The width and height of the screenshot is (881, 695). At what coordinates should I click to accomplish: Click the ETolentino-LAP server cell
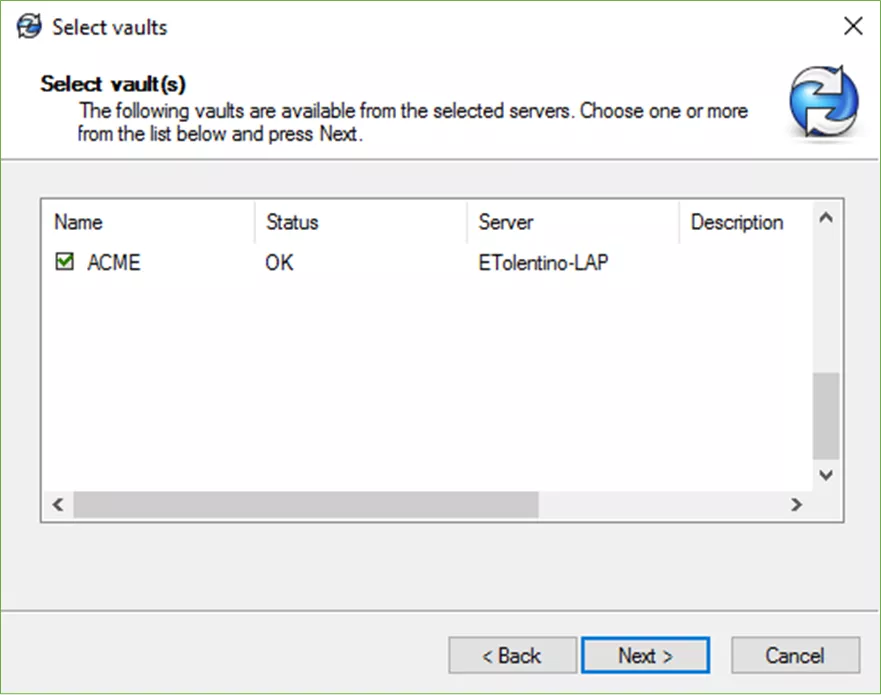point(543,264)
